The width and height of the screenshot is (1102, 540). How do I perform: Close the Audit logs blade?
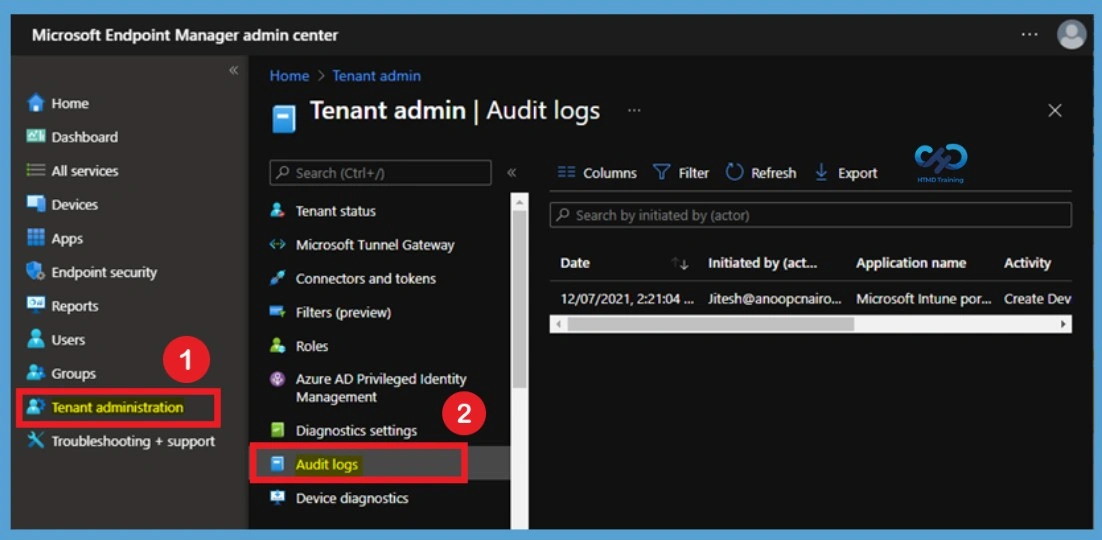point(1055,110)
